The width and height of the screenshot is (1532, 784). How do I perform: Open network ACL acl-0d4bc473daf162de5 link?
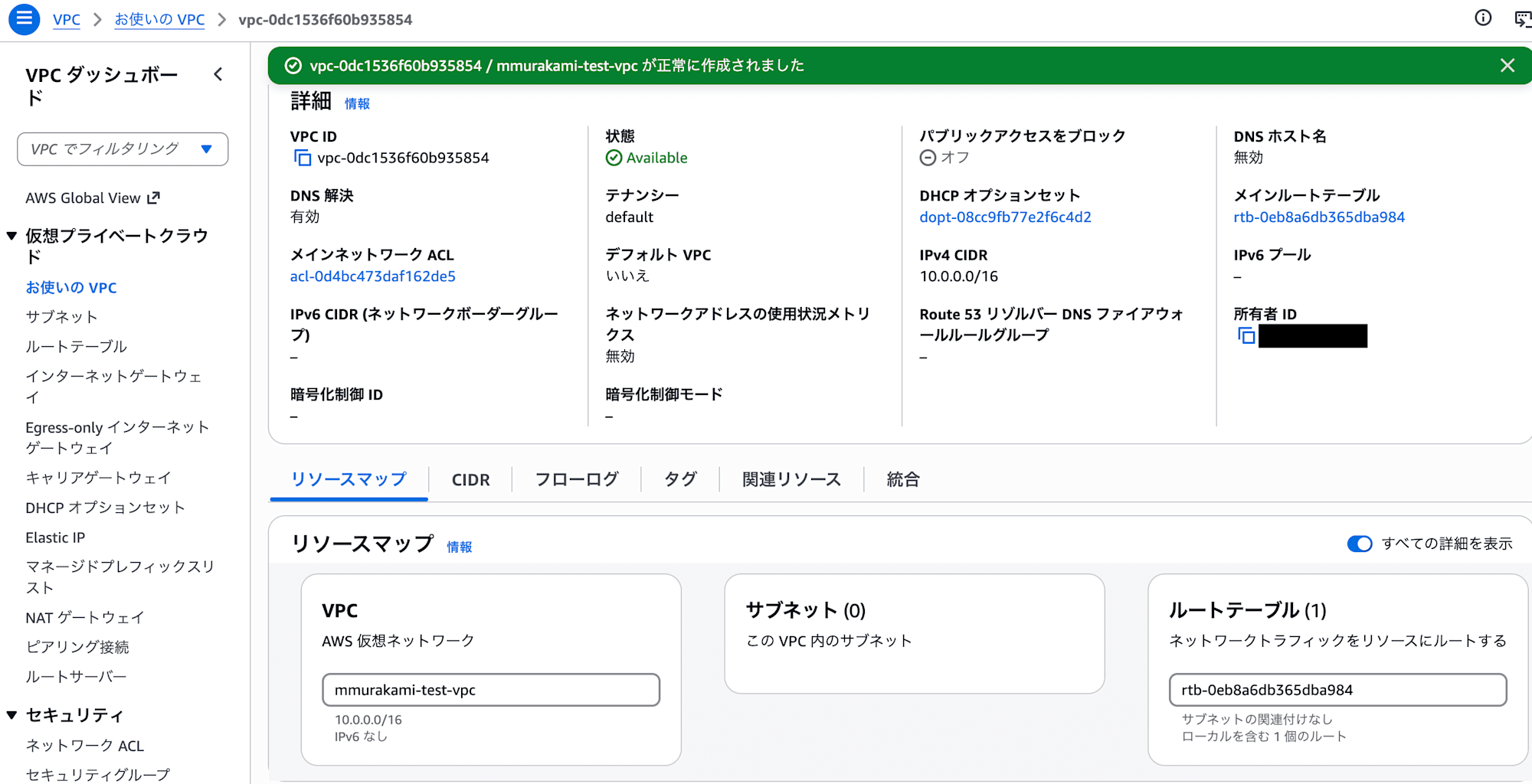click(x=372, y=276)
